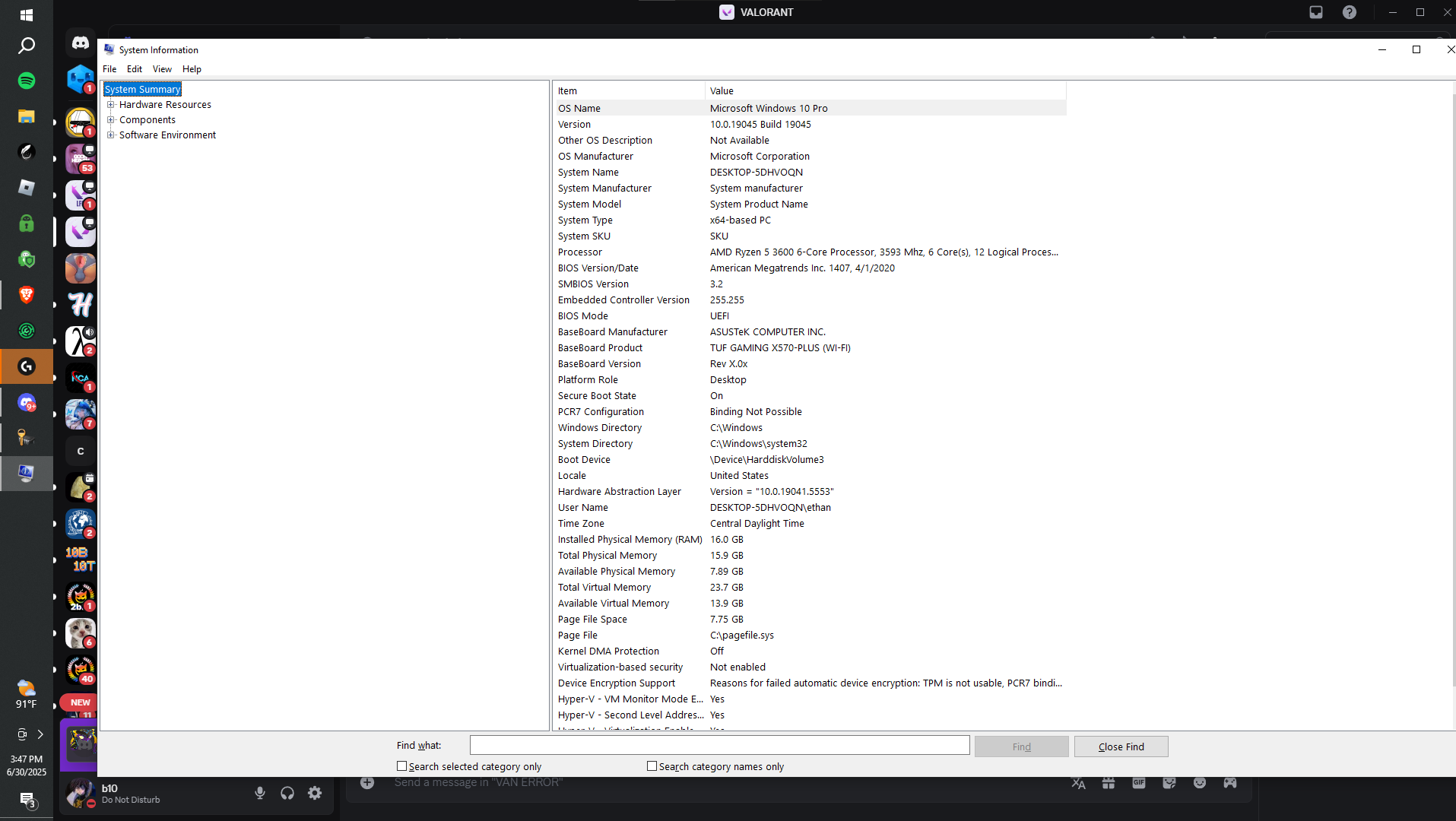This screenshot has width=1456, height=821.
Task: Open Spotify from the Windows taskbar
Action: tap(27, 81)
